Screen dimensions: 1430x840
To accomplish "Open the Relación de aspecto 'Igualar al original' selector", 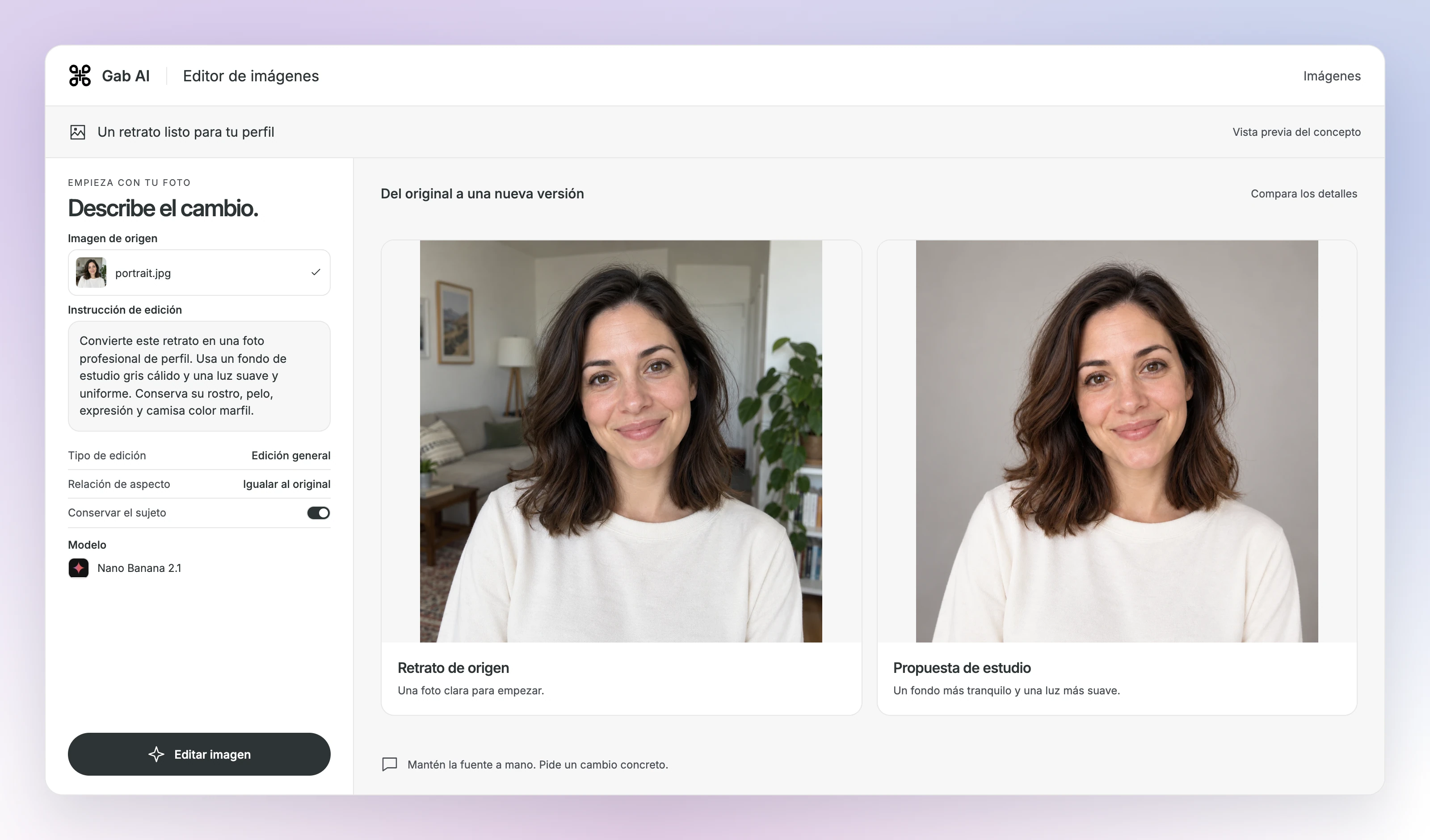I will [x=286, y=484].
